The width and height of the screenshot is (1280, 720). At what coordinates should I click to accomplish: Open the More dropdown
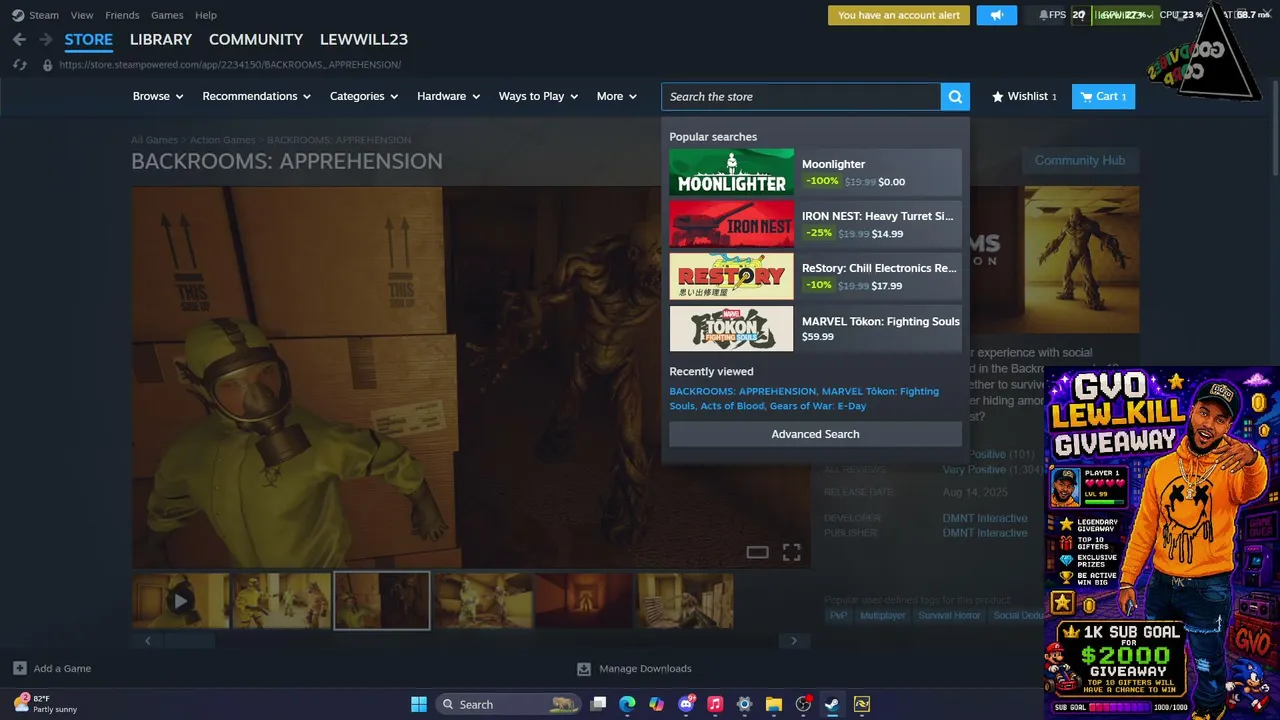pyautogui.click(x=616, y=96)
